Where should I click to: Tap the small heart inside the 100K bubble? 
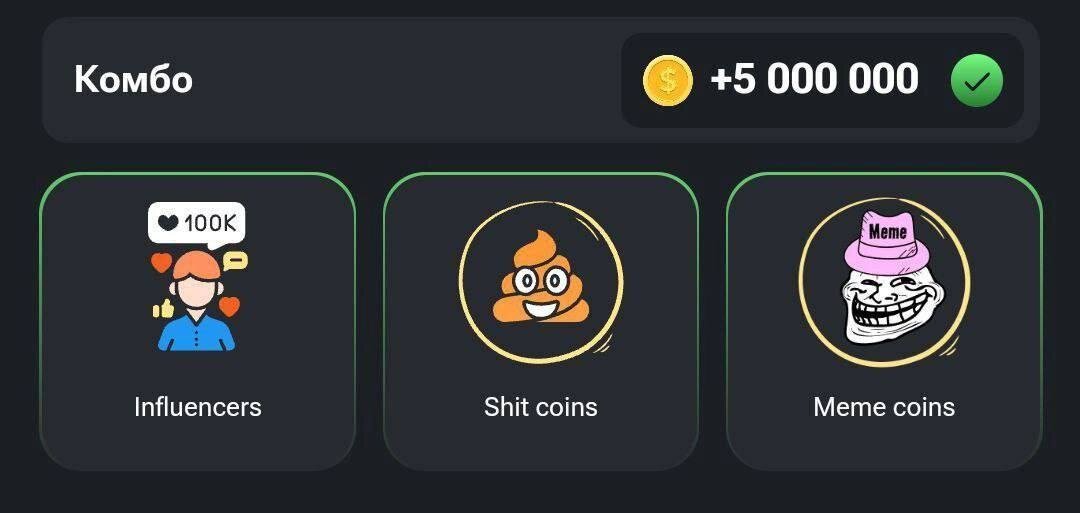pyautogui.click(x=167, y=222)
